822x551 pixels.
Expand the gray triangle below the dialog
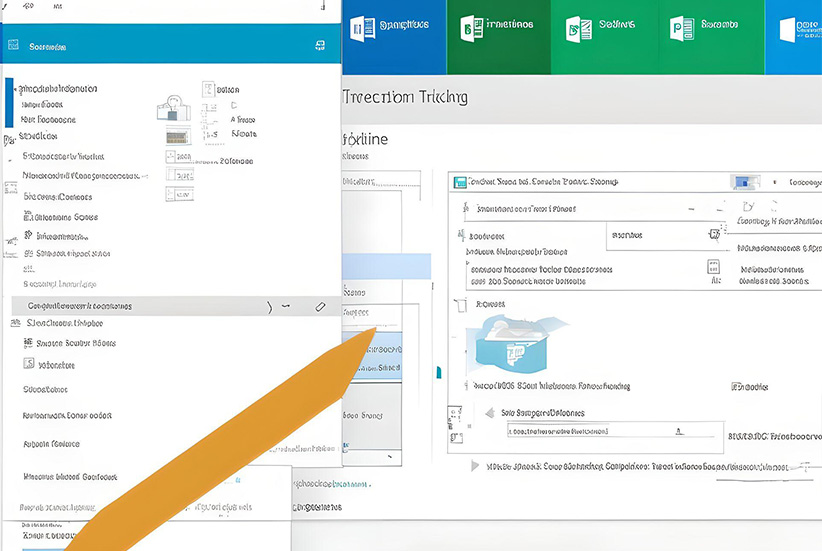click(x=474, y=466)
